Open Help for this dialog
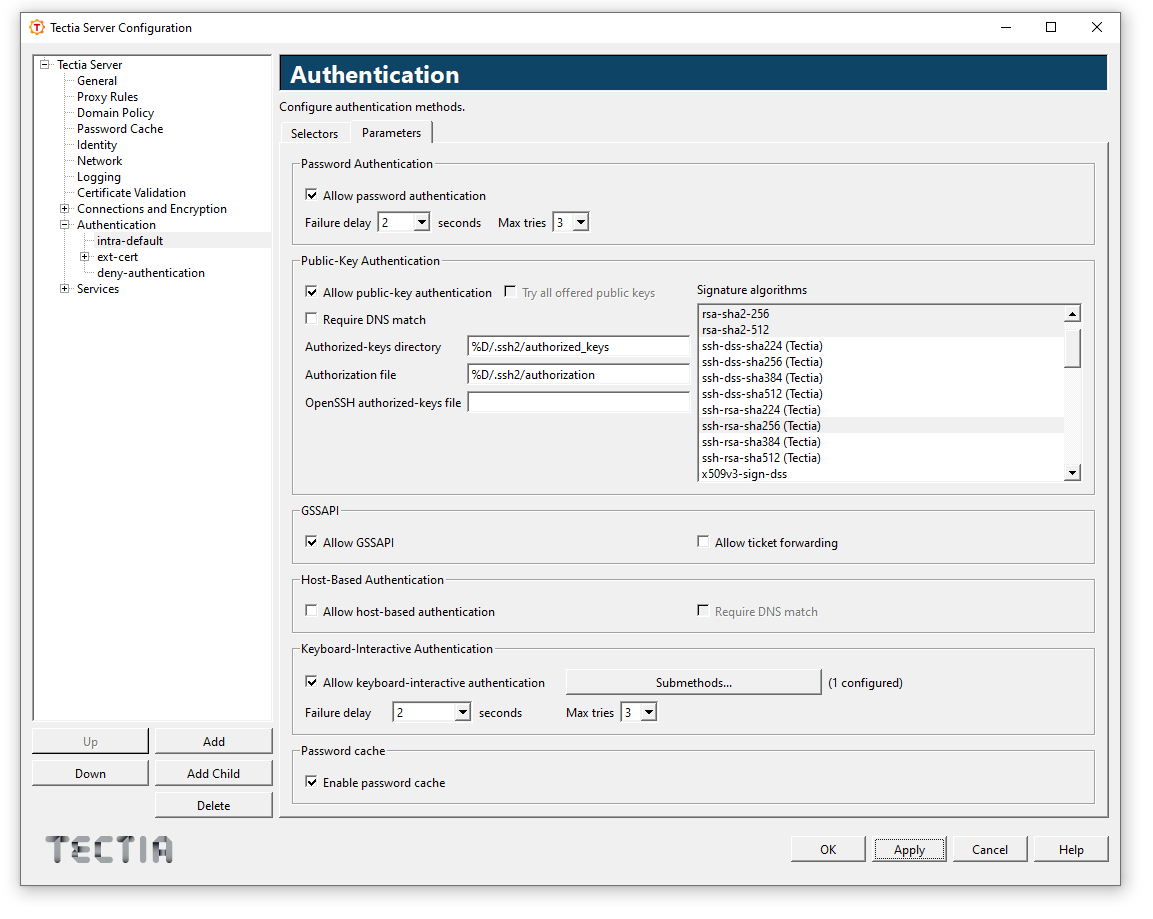Image resolution: width=1153 pixels, height=919 pixels. click(x=1071, y=850)
